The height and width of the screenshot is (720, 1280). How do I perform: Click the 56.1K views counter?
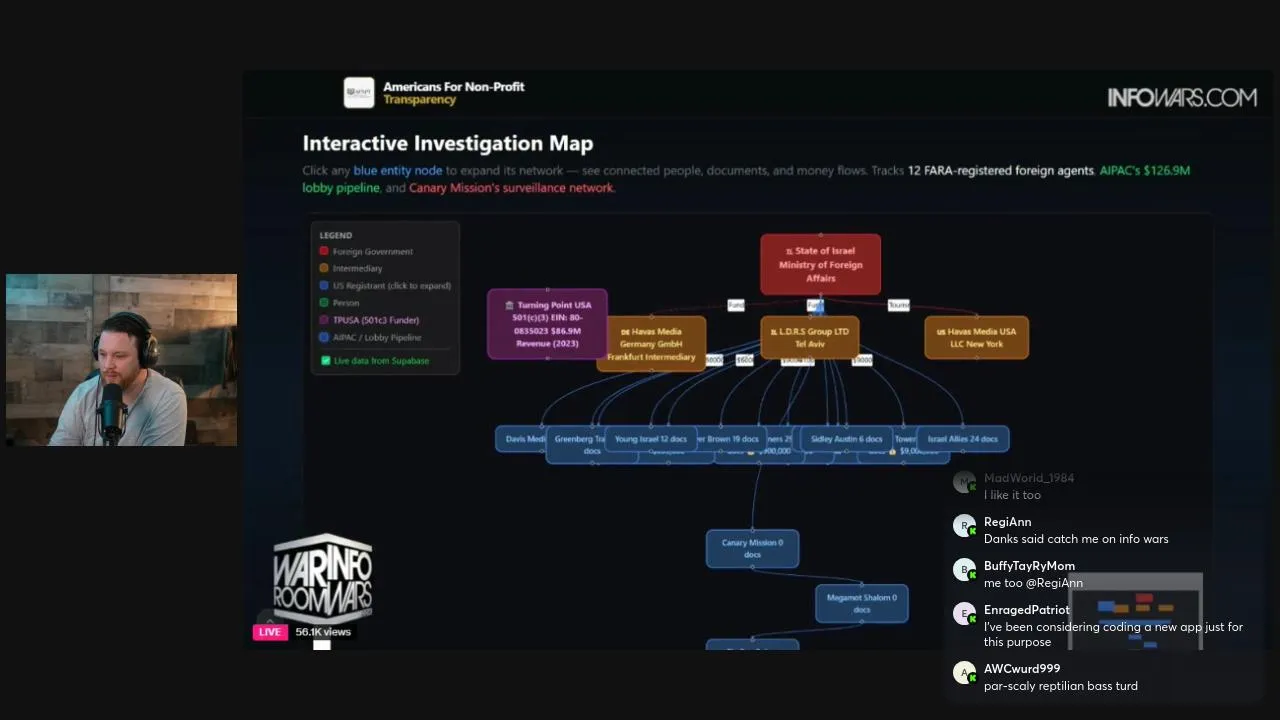tap(323, 632)
